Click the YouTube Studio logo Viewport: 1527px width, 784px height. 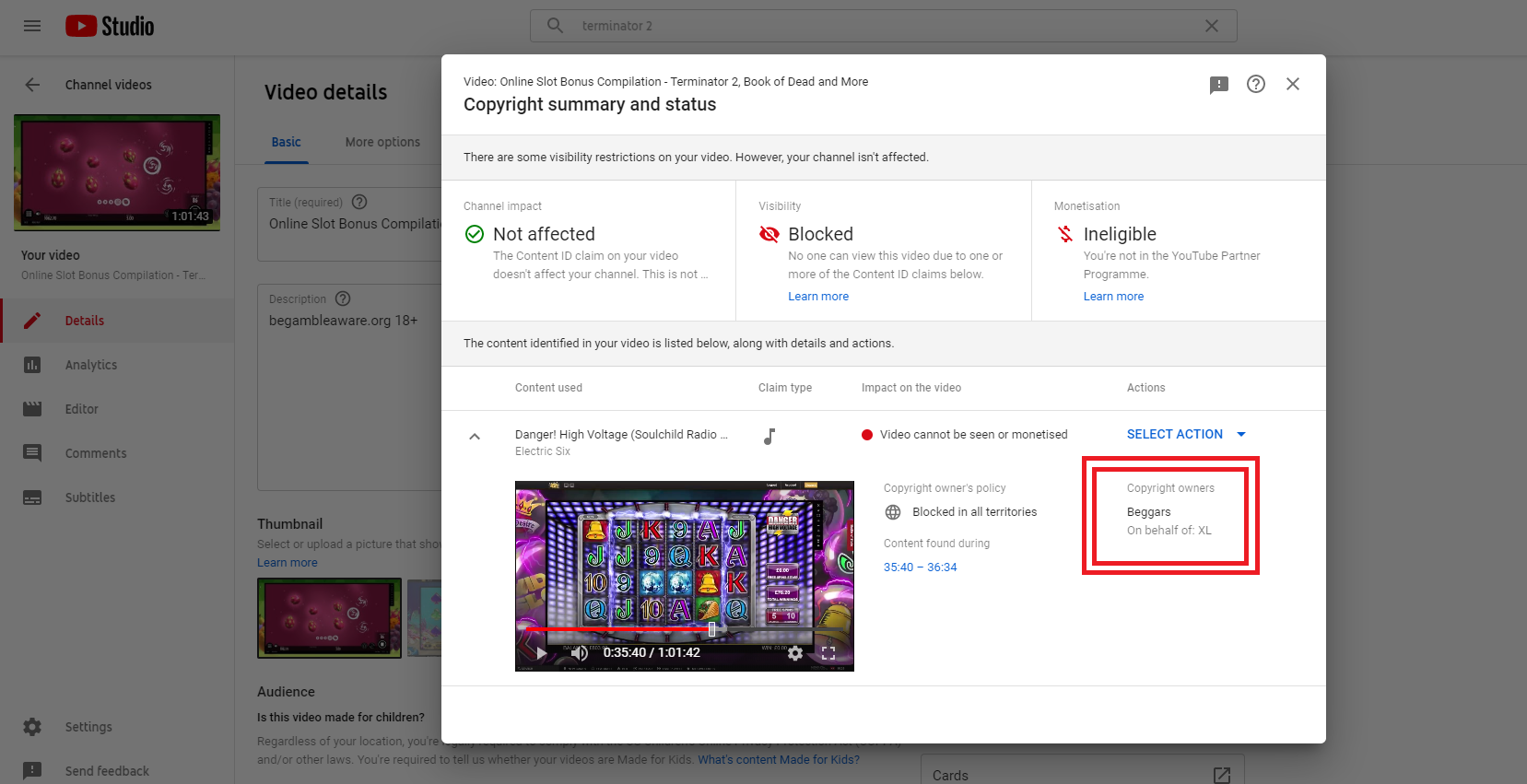coord(110,26)
